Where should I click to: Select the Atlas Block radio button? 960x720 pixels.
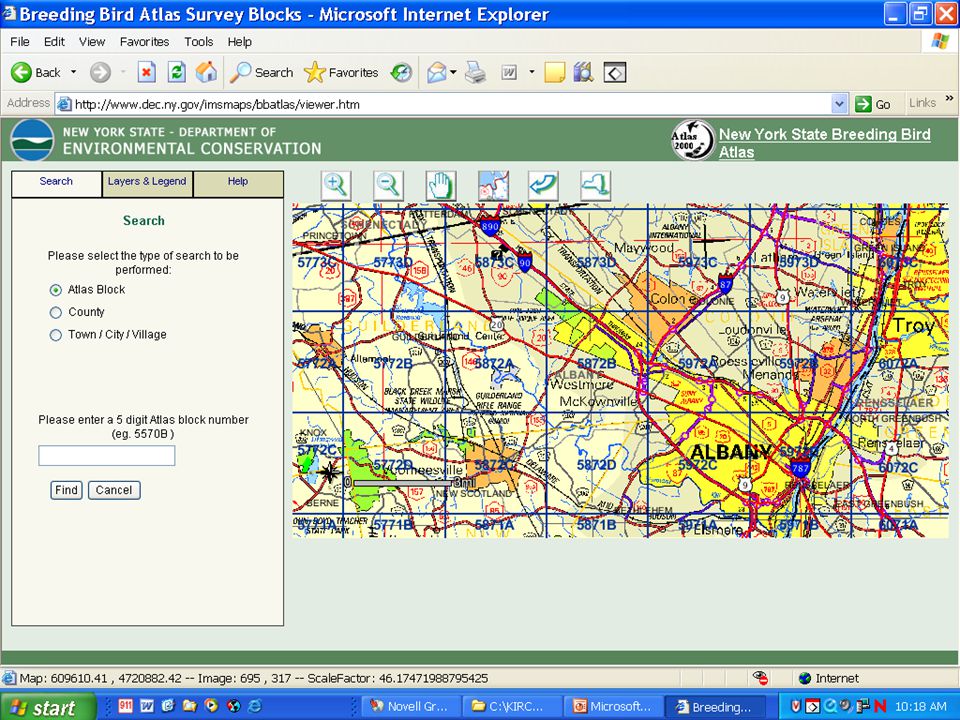point(56,290)
